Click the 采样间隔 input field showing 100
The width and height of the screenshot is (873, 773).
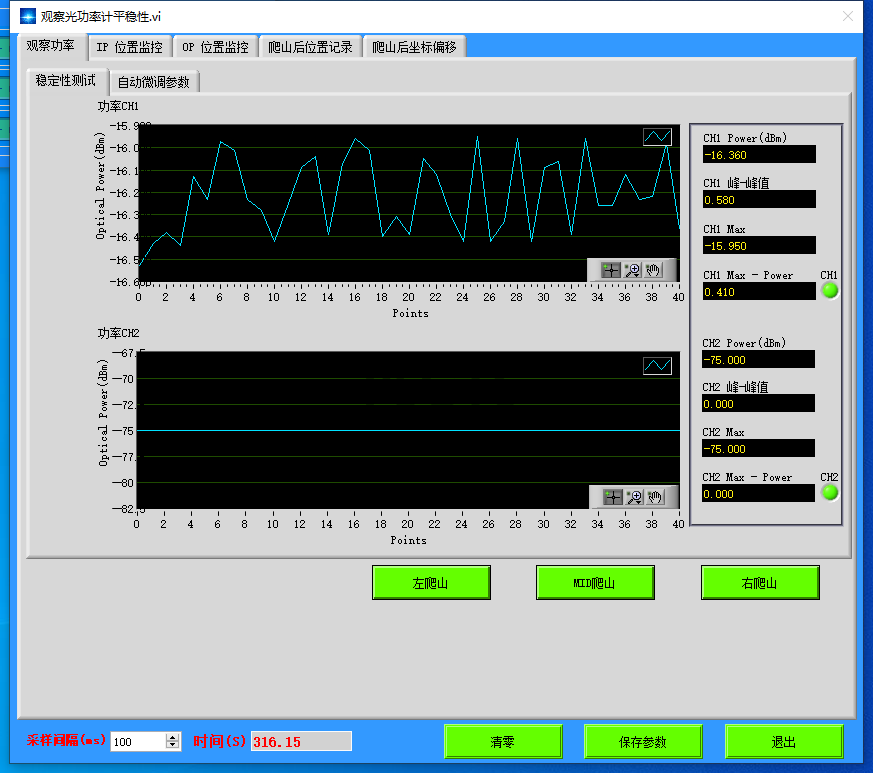pos(136,742)
